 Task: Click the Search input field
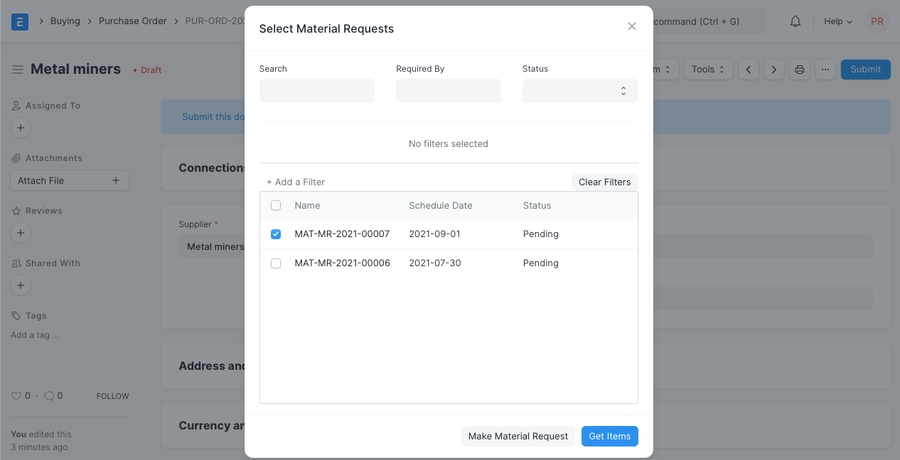click(x=316, y=91)
